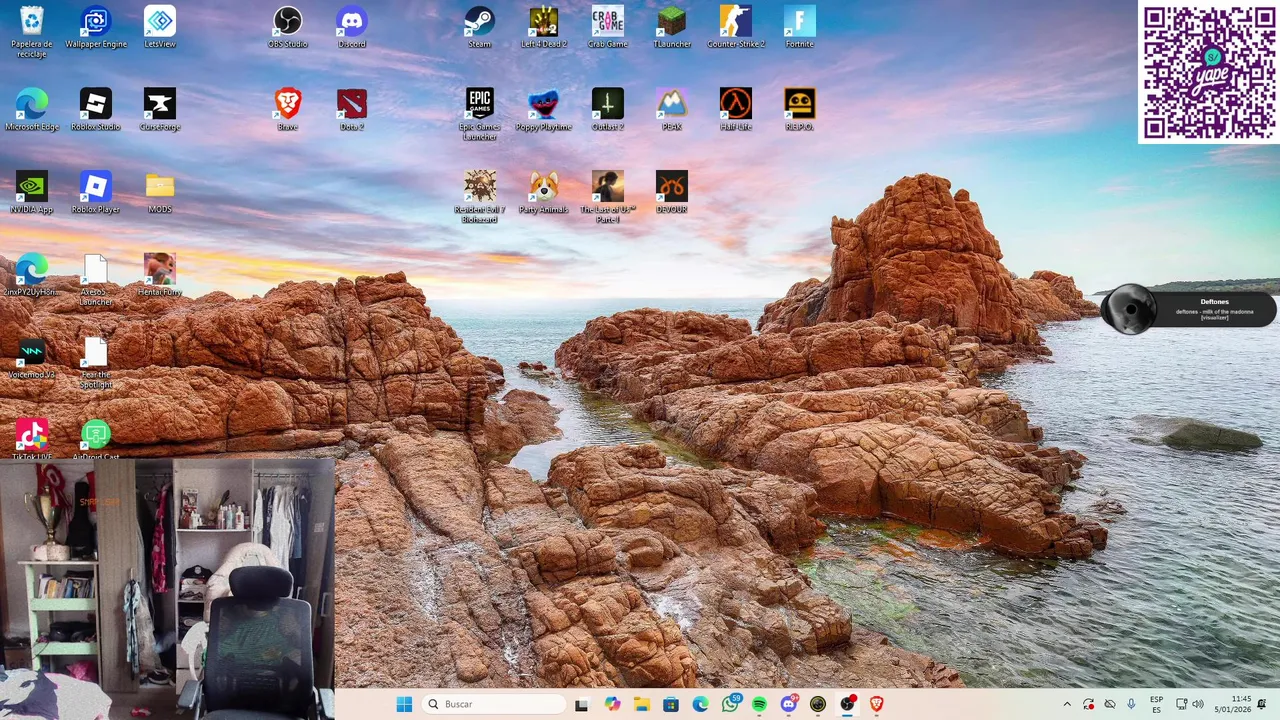Toggle the microphone tray icon

point(1131,704)
